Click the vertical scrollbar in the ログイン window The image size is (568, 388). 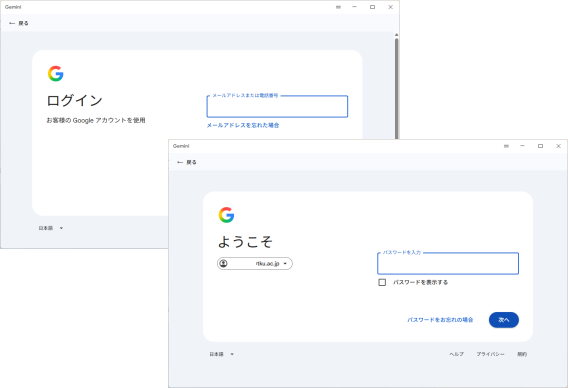tap(396, 88)
